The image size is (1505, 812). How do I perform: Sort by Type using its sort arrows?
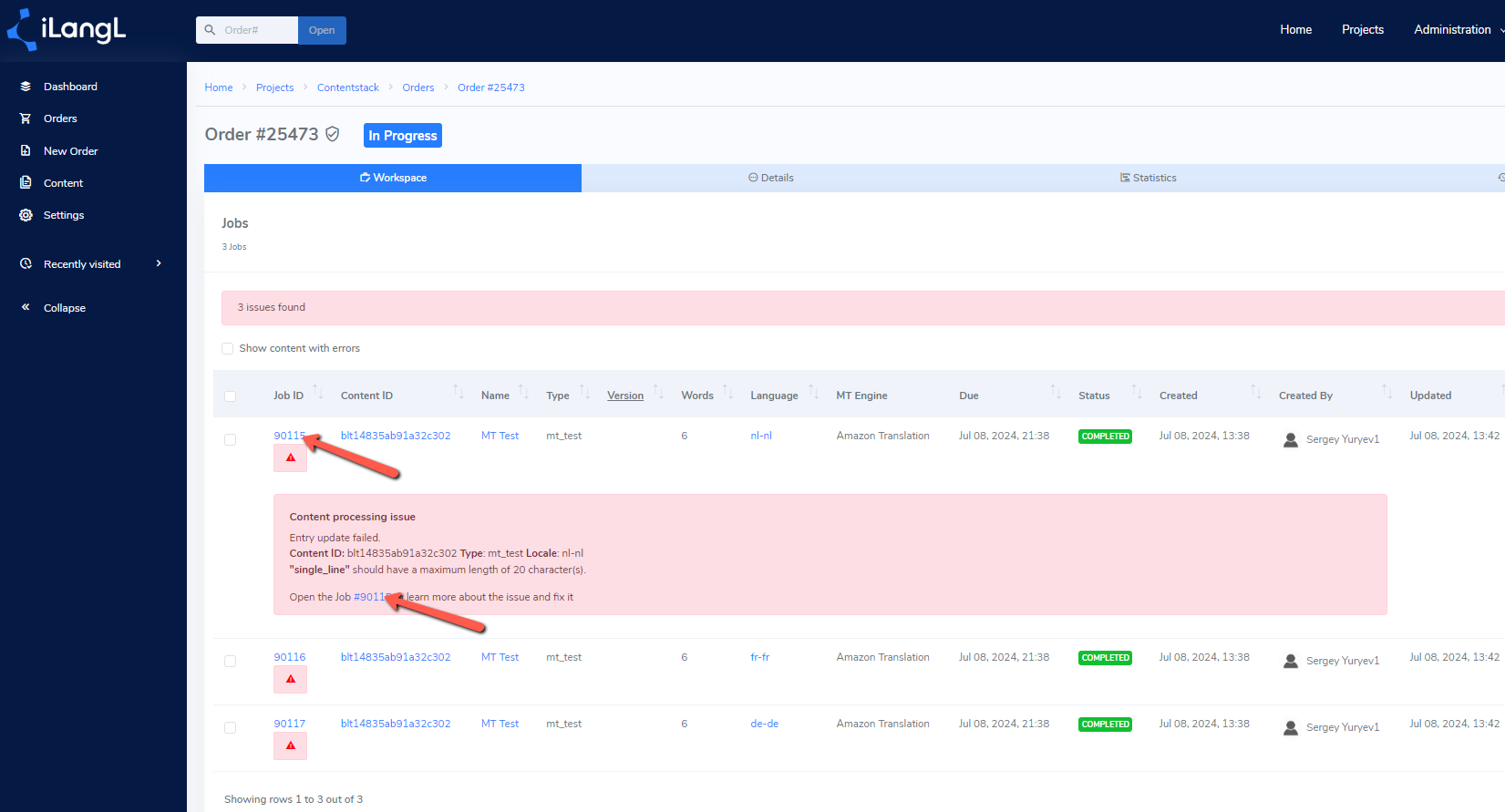coord(585,392)
